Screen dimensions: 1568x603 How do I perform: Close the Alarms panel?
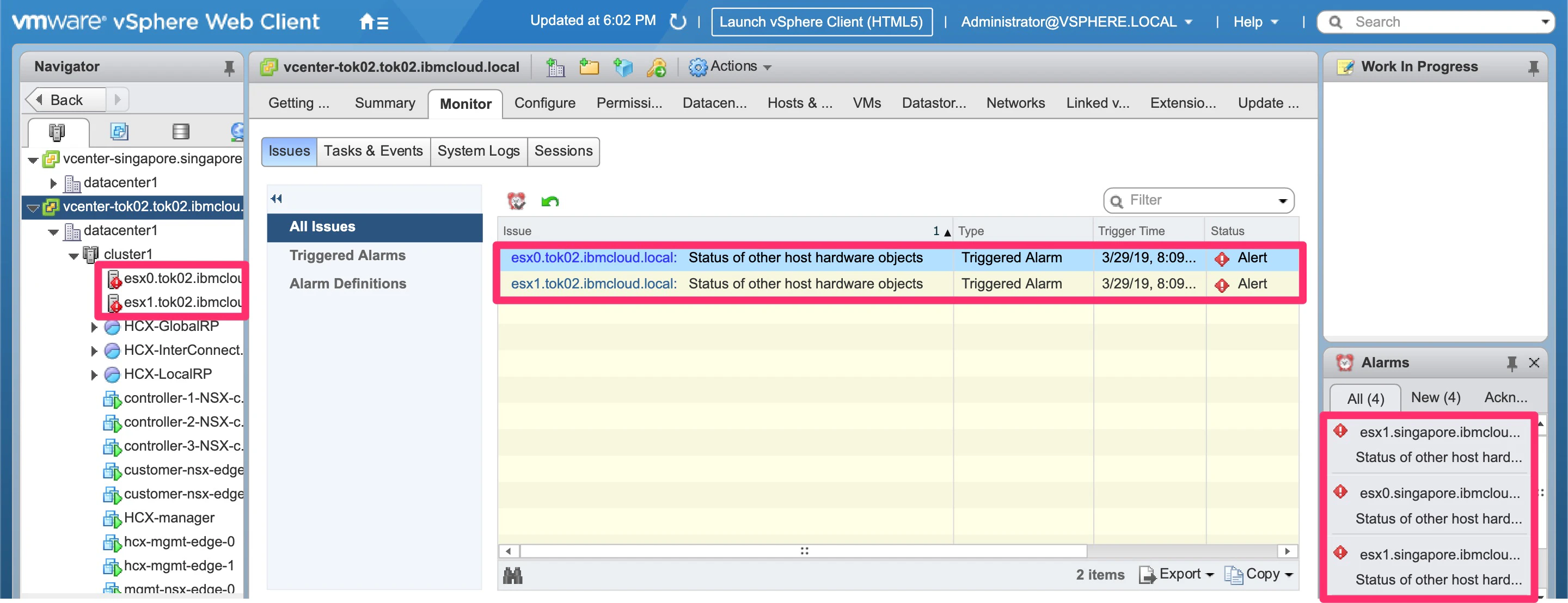tap(1533, 362)
